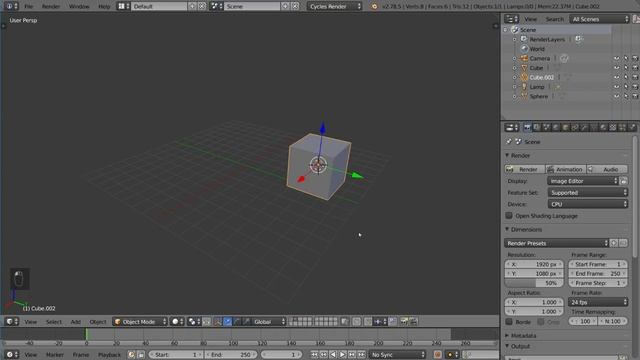The image size is (640, 360).
Task: Open the Render Layers properties tab icon
Action: (537, 128)
